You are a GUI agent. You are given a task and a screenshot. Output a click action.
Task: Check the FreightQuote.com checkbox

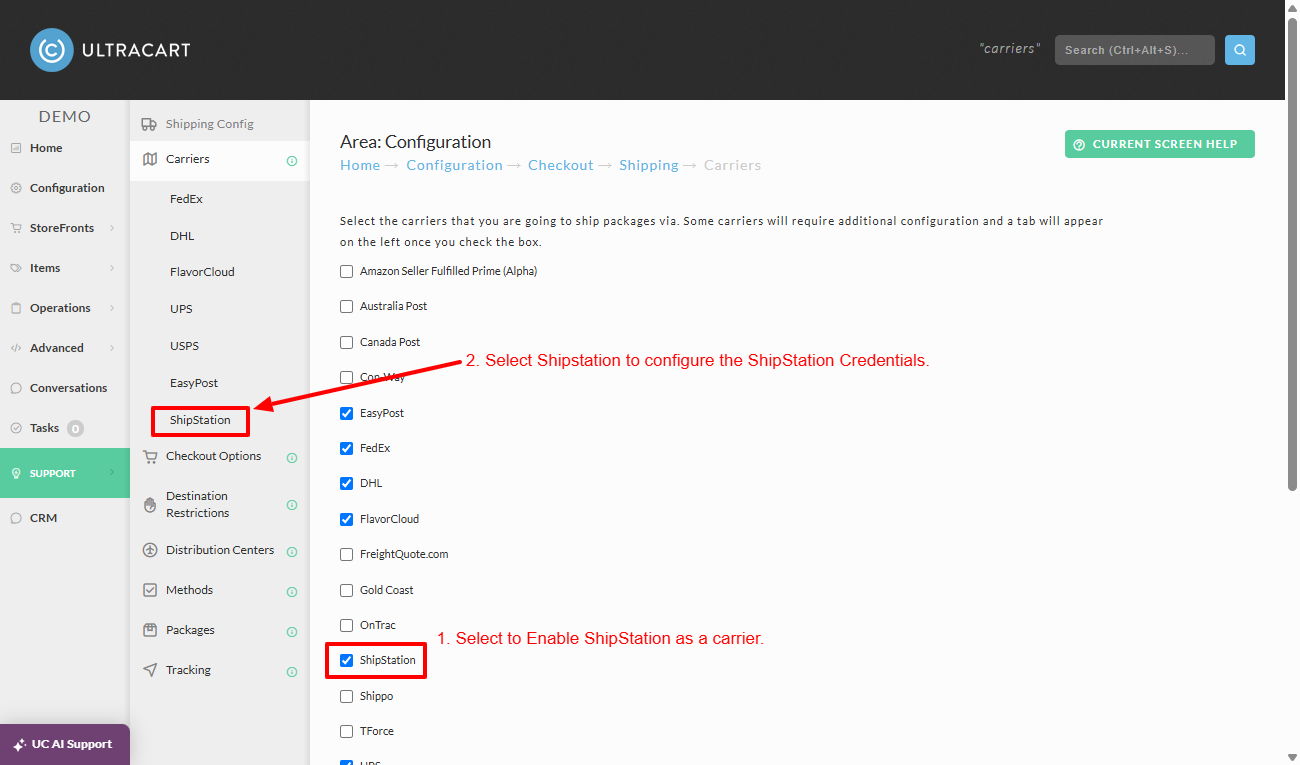(347, 554)
